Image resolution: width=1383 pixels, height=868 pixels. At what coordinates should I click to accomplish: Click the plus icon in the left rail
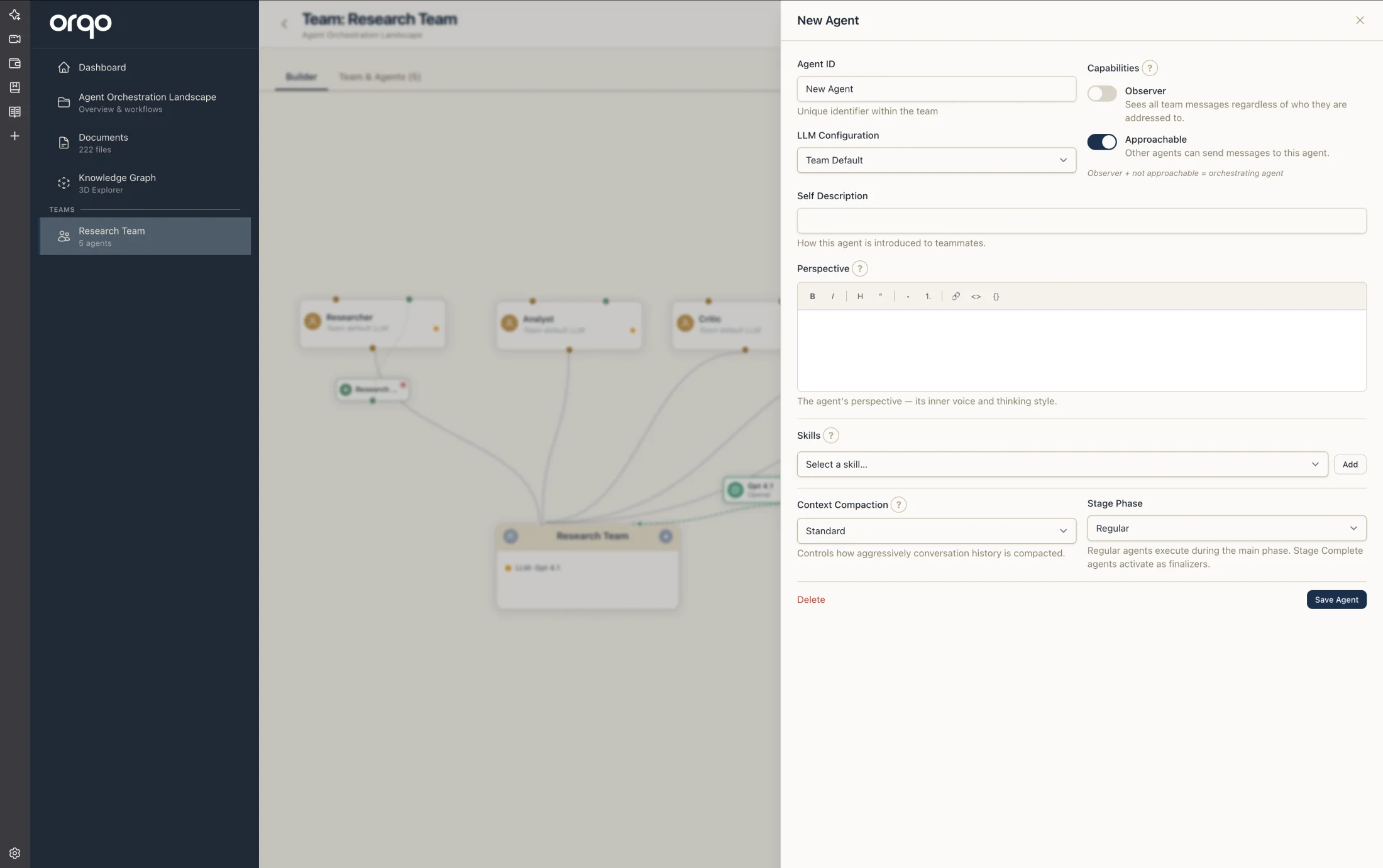[x=14, y=136]
